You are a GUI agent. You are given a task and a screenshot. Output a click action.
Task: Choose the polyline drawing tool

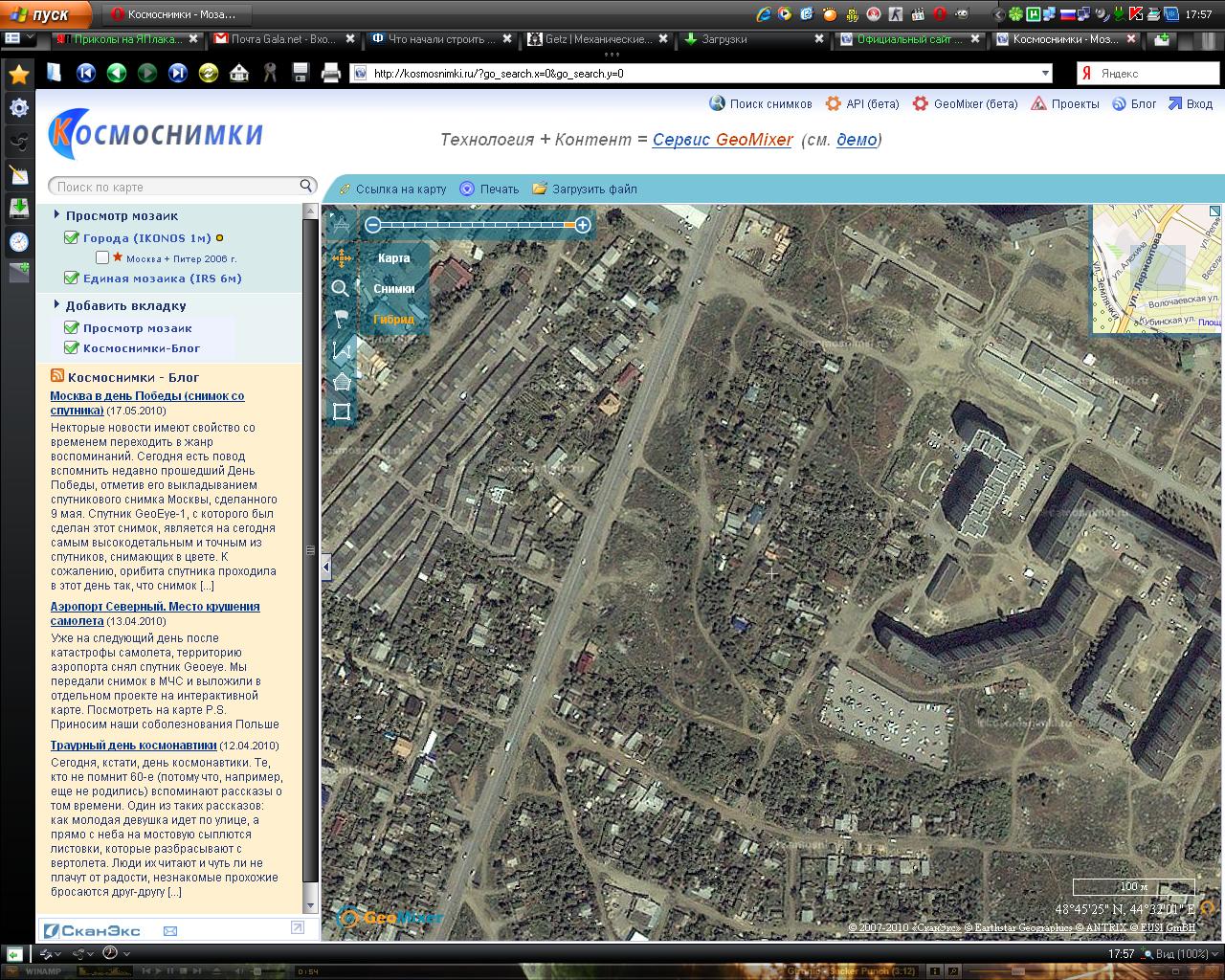341,350
